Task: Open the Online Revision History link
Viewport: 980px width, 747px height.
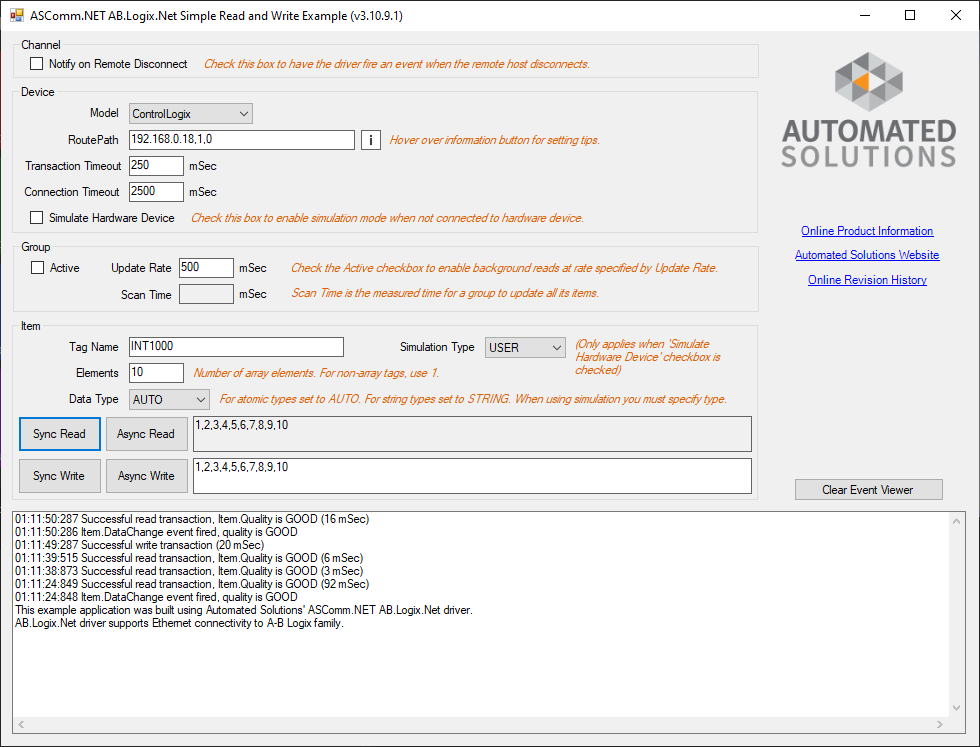Action: [866, 279]
